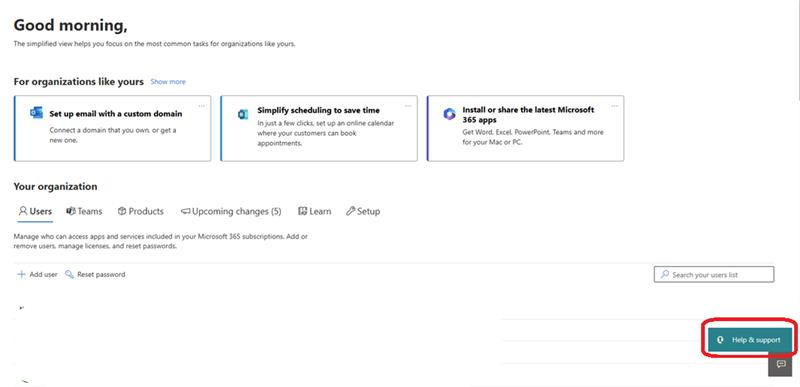
Task: Click Reset password
Action: point(95,274)
